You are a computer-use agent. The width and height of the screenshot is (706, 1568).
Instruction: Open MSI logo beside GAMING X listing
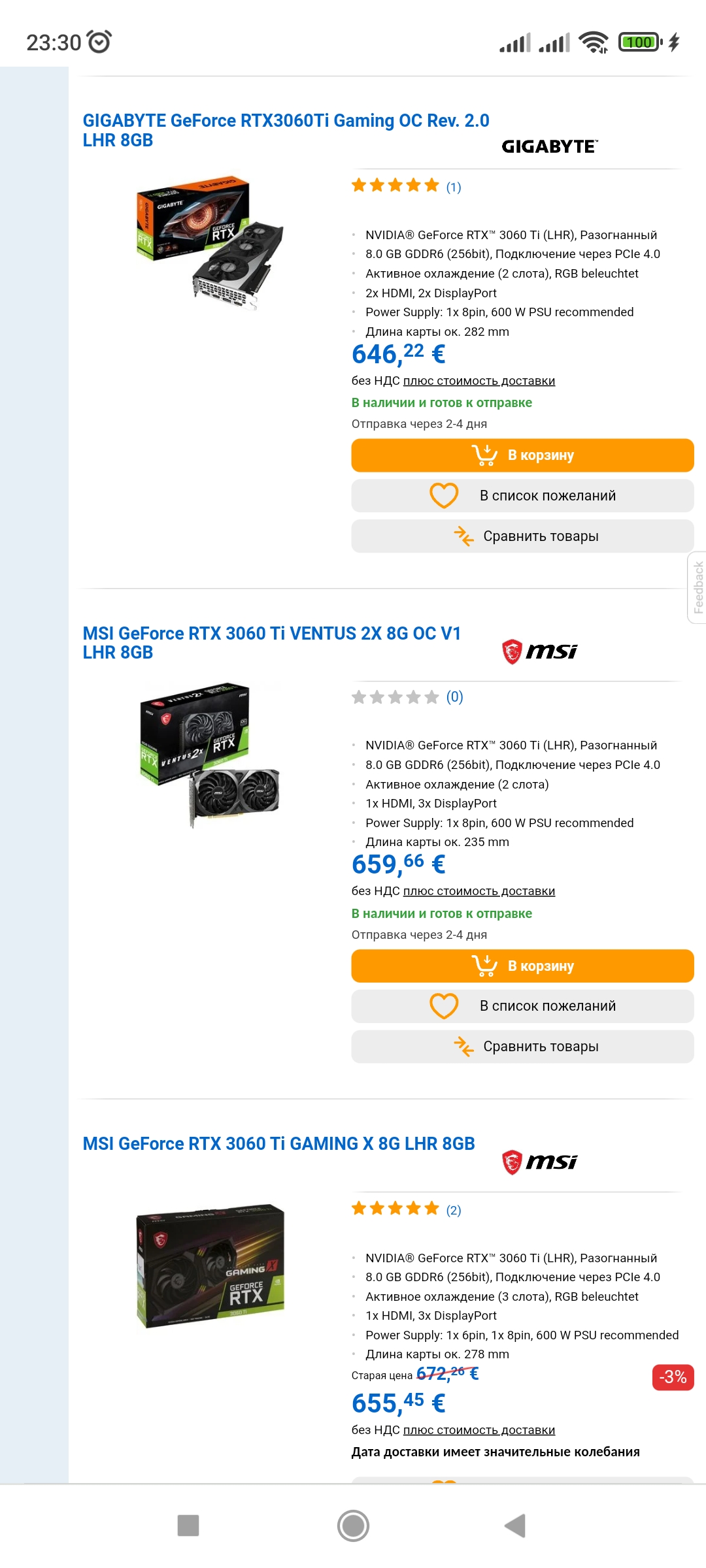click(540, 1162)
